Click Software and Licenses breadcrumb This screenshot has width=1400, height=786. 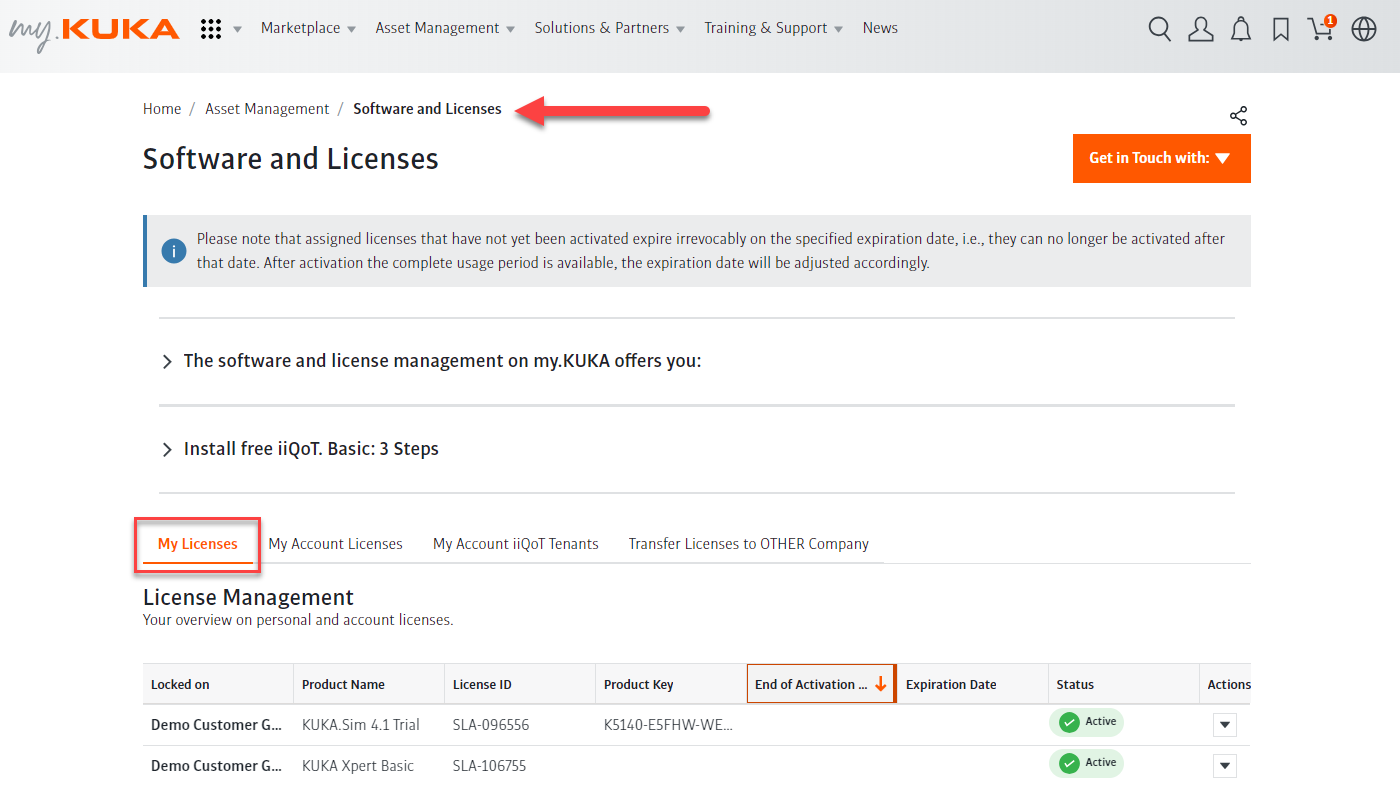pos(427,109)
